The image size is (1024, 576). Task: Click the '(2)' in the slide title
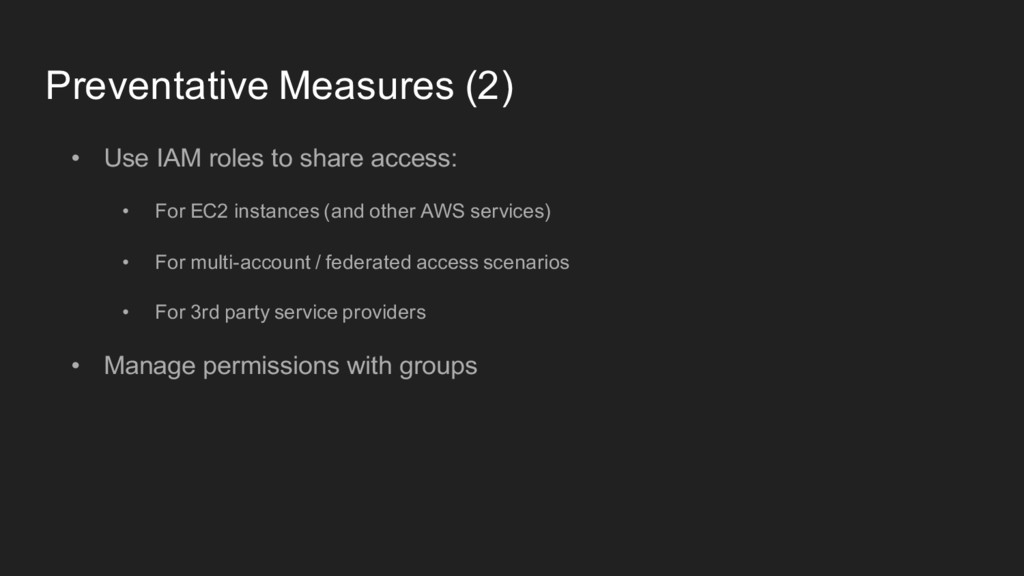pos(490,87)
